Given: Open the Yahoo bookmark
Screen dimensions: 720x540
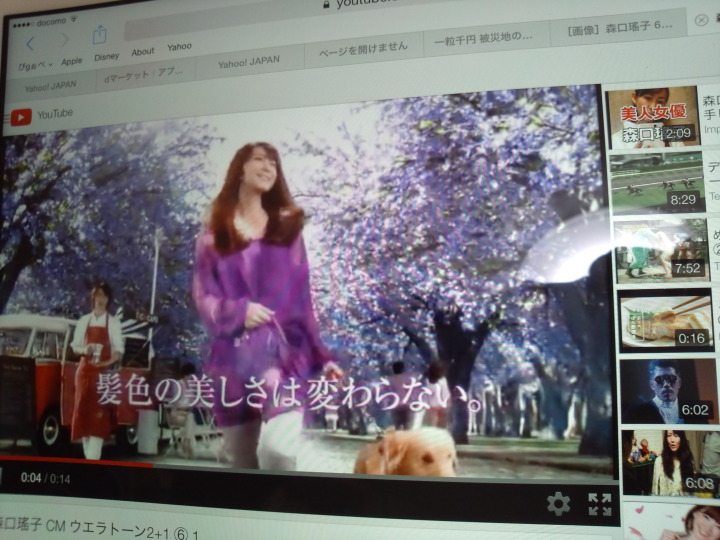Looking at the screenshot, I should [x=179, y=47].
